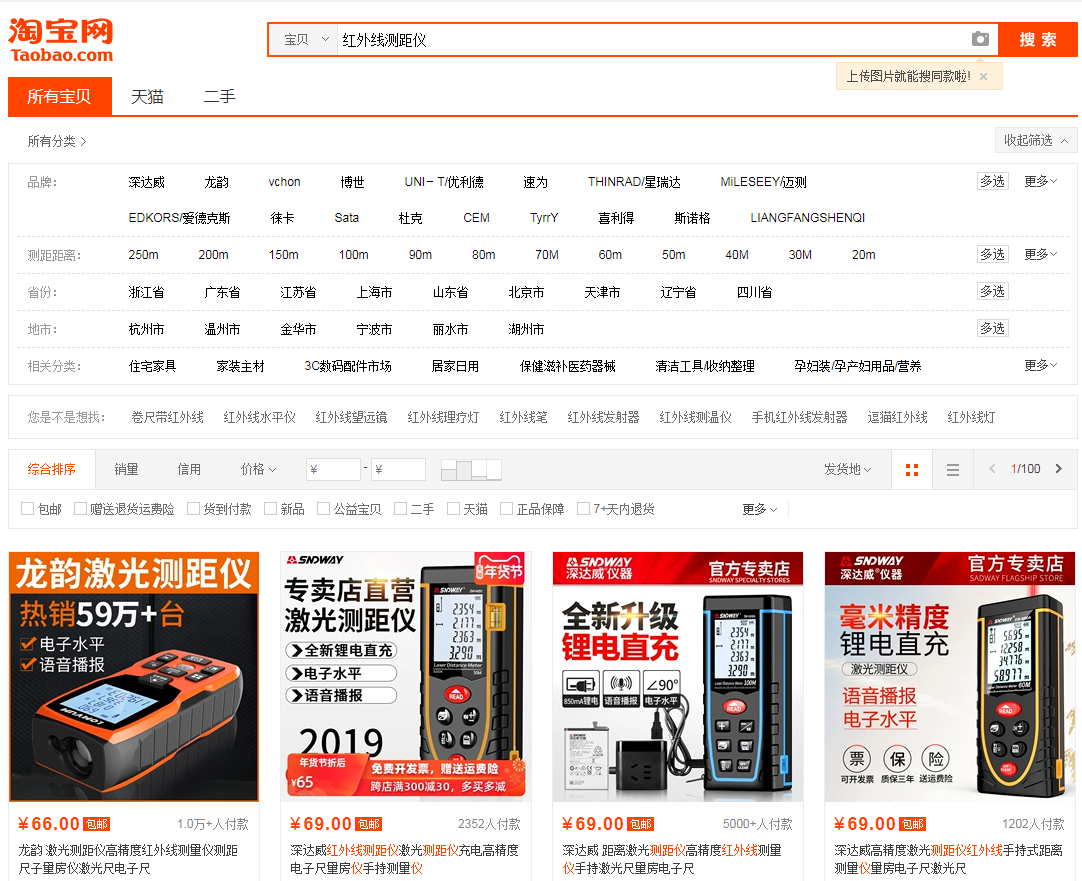The width and height of the screenshot is (1082, 881).
Task: Check the 新品 filter
Action: pyautogui.click(x=270, y=508)
